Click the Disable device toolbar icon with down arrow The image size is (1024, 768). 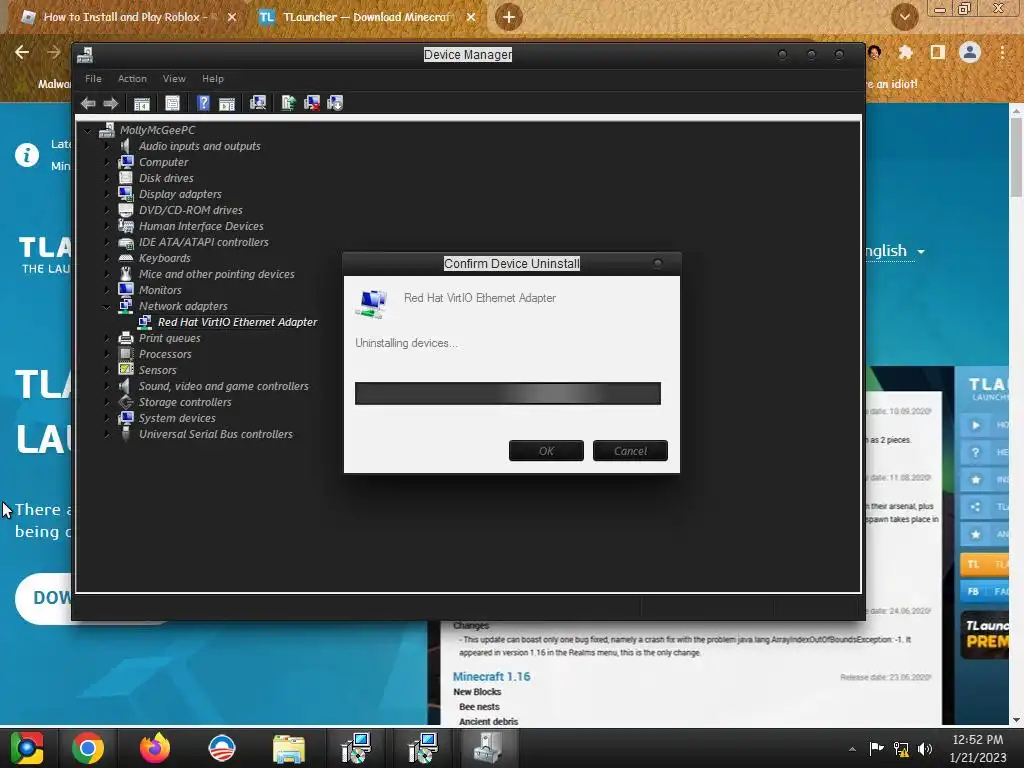[335, 103]
